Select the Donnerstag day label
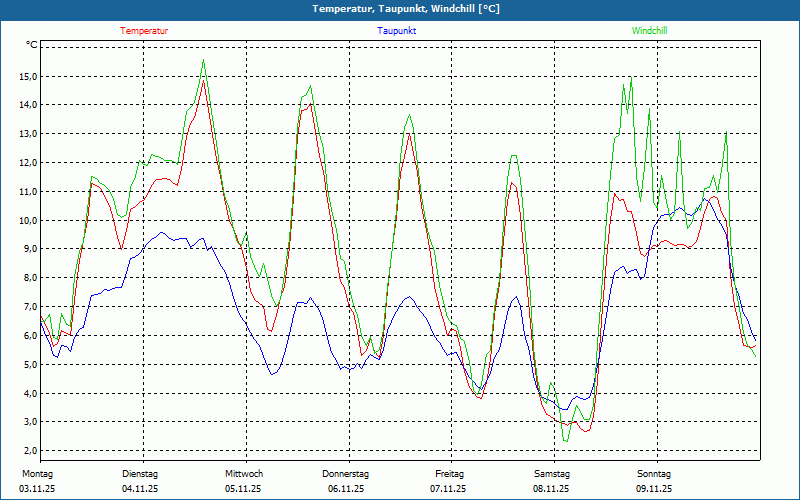 tap(346, 474)
